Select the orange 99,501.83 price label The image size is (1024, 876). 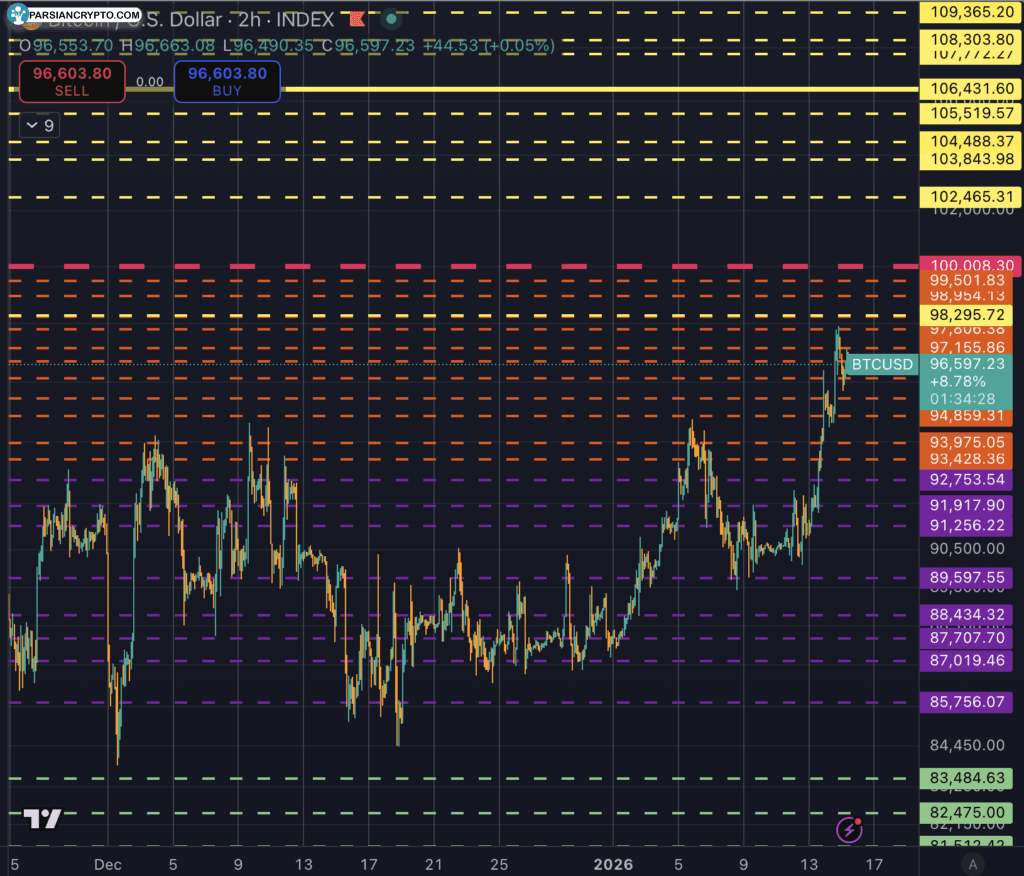point(967,280)
